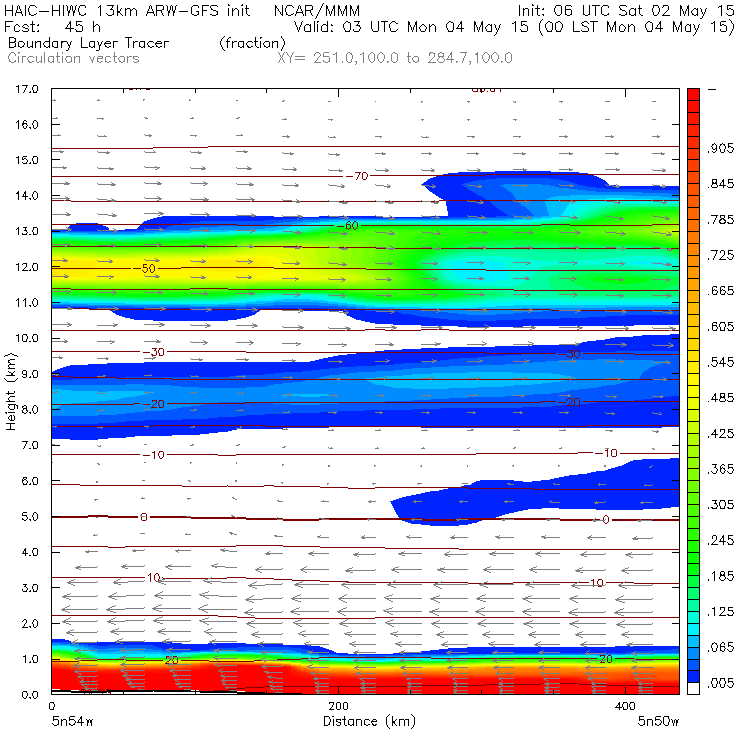Click the '.065' color bar value

(x=720, y=648)
